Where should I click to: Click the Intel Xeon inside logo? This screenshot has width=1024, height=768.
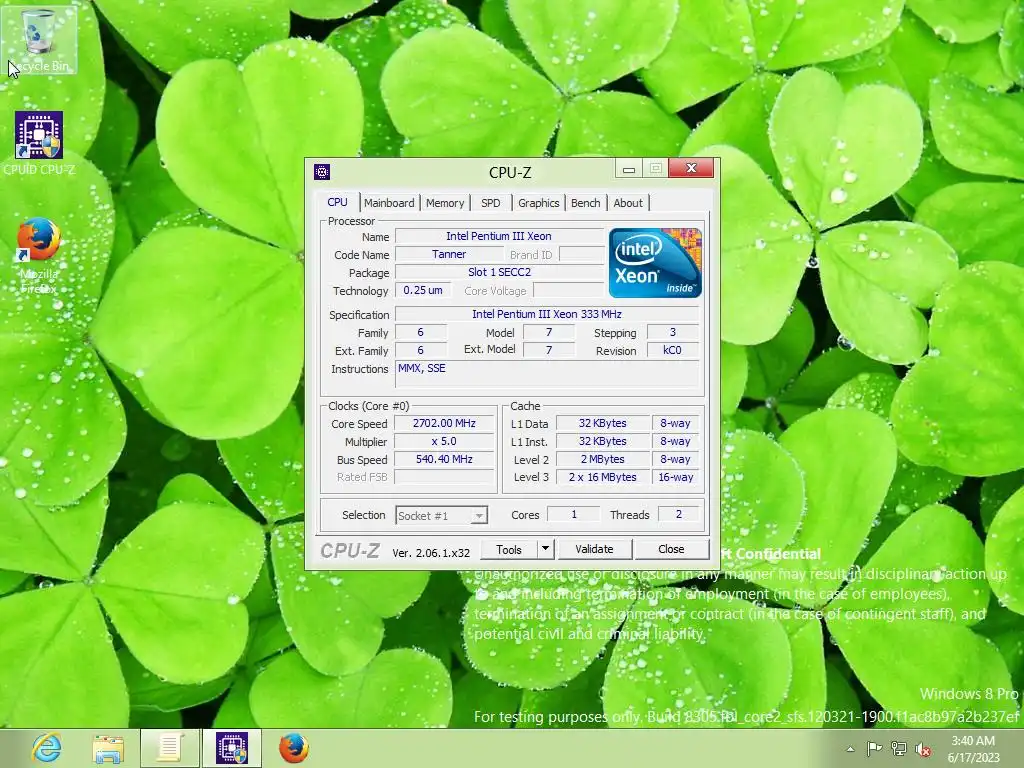point(655,263)
